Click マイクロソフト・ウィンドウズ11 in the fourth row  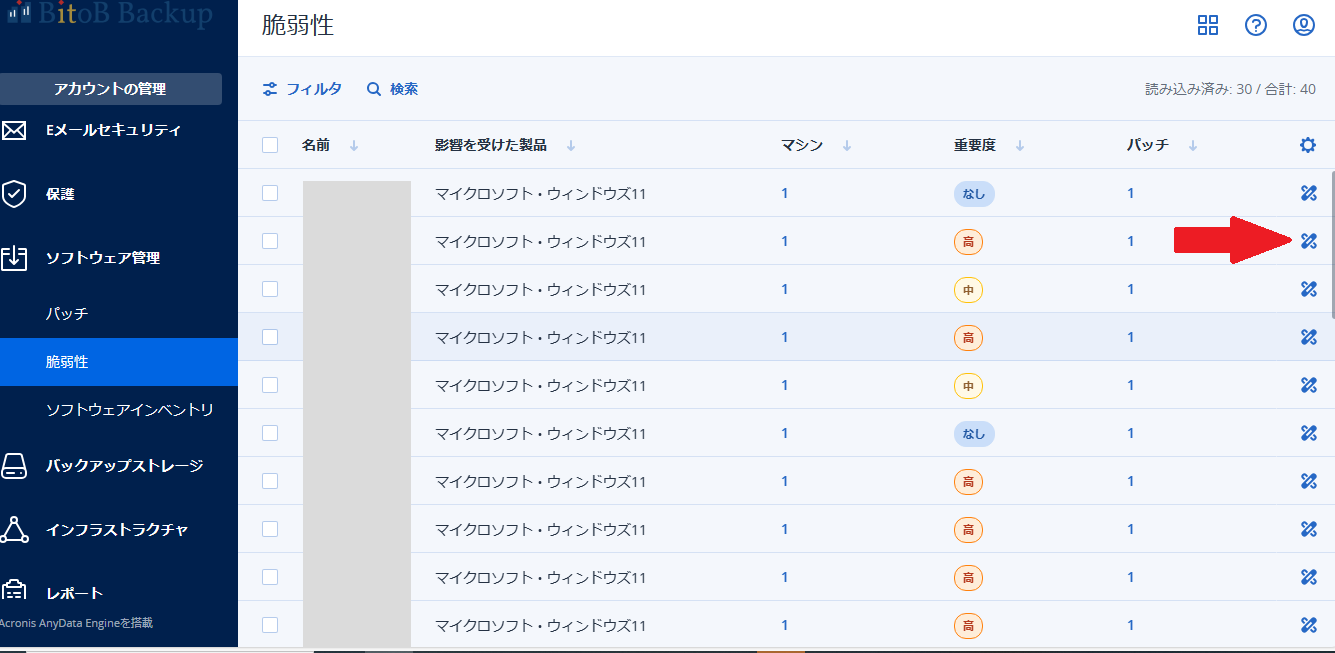(x=540, y=338)
